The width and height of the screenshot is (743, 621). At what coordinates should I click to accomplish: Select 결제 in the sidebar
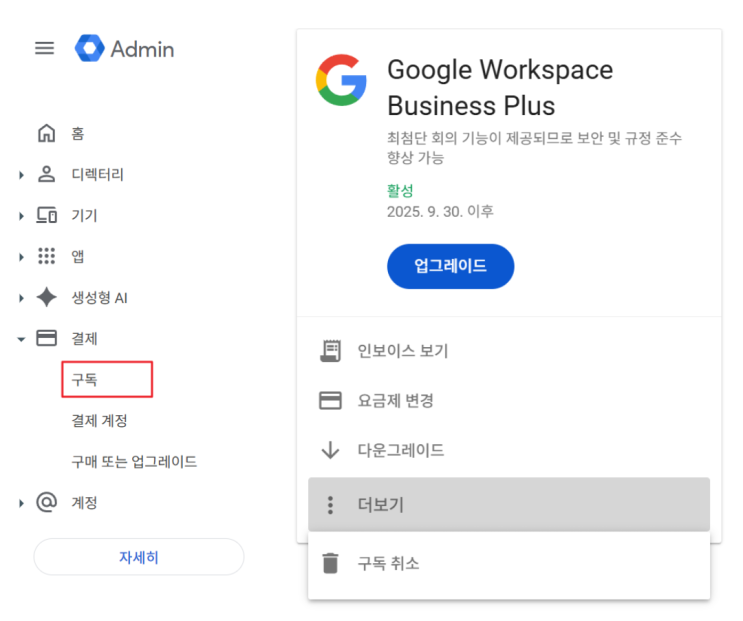click(x=84, y=338)
